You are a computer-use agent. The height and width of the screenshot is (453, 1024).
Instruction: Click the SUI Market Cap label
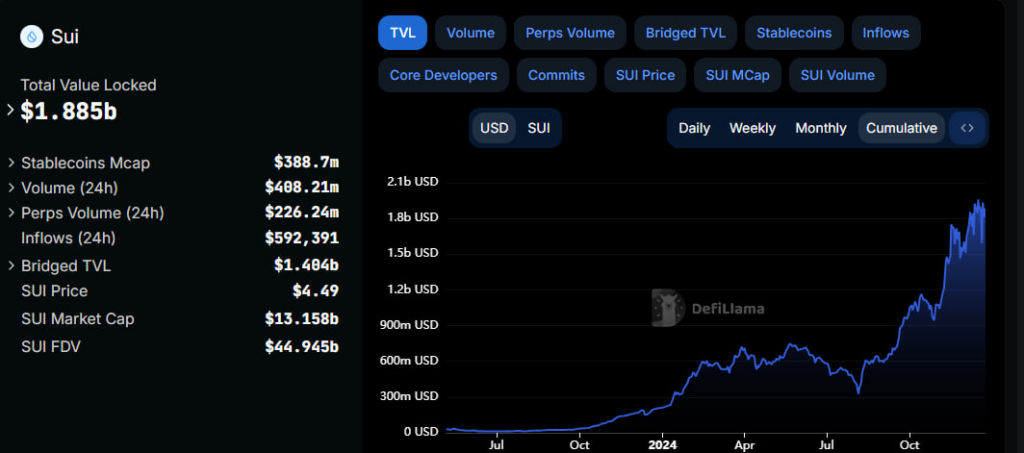click(x=78, y=319)
